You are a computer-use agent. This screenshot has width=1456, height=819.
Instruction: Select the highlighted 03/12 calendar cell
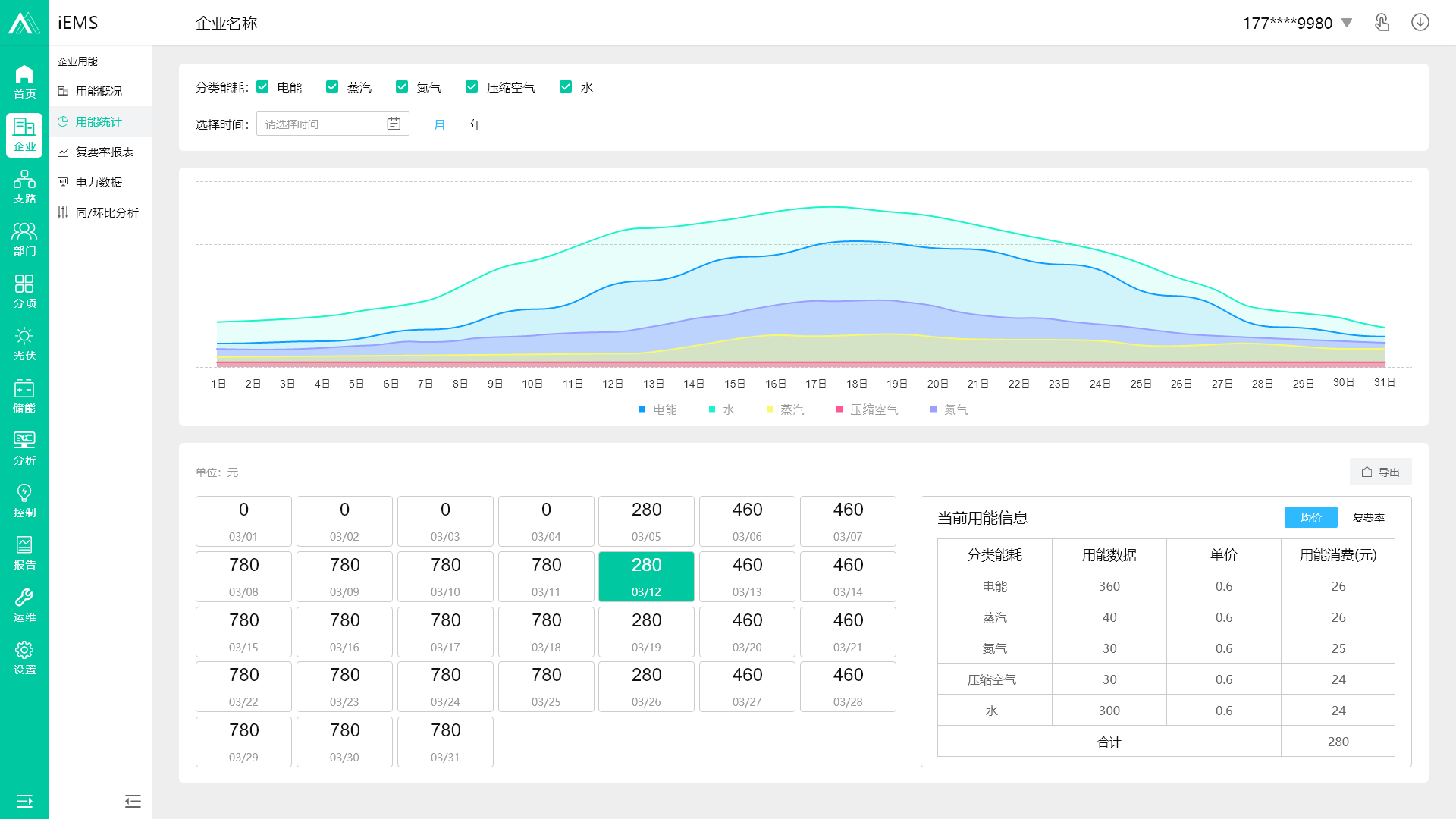pos(646,576)
